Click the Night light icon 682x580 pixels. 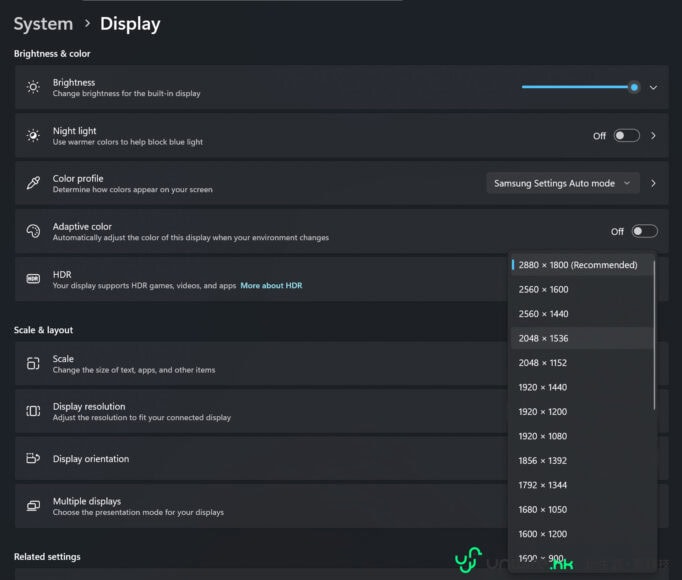pyautogui.click(x=33, y=136)
